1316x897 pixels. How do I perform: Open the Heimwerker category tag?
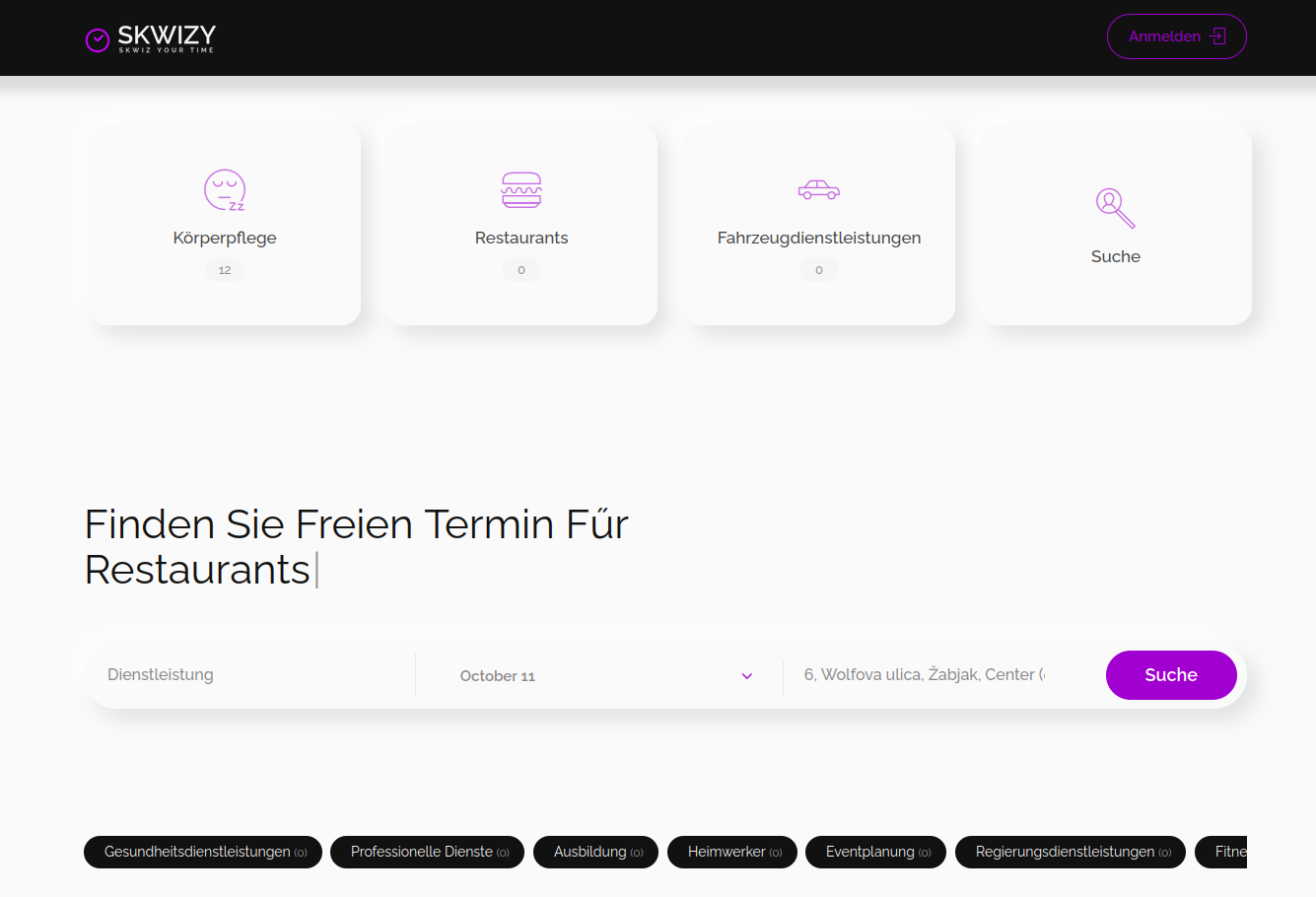point(732,852)
